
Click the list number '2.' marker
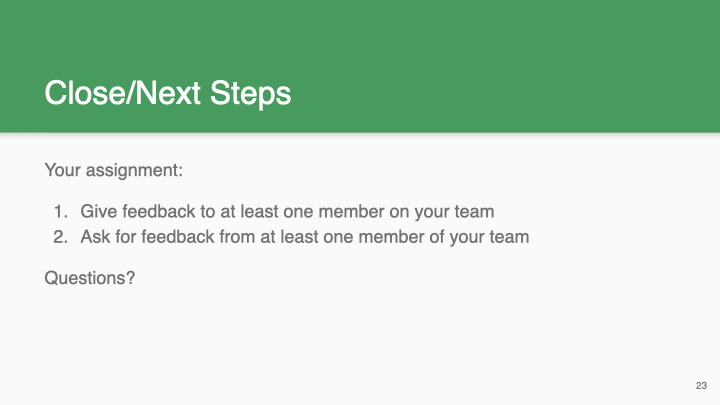61,237
